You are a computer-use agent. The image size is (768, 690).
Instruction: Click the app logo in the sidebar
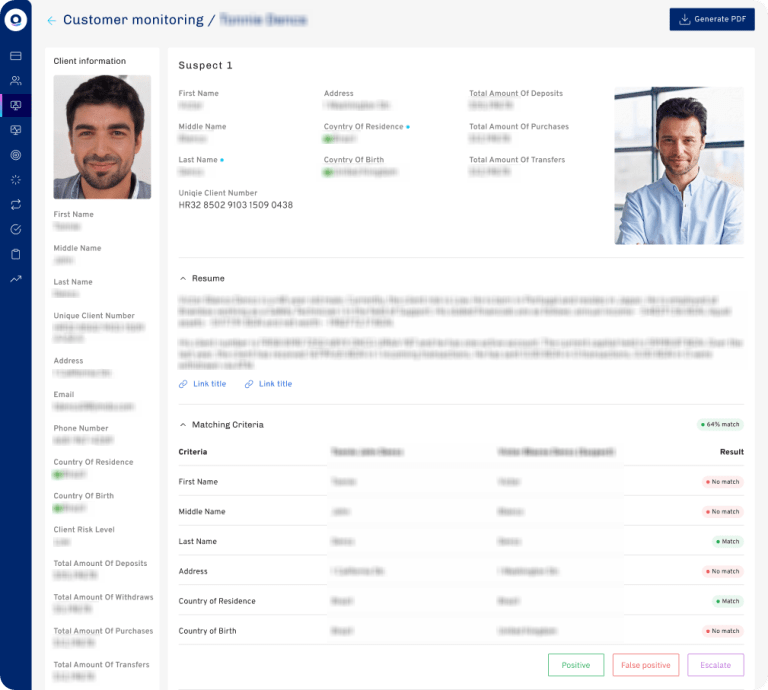pos(16,20)
